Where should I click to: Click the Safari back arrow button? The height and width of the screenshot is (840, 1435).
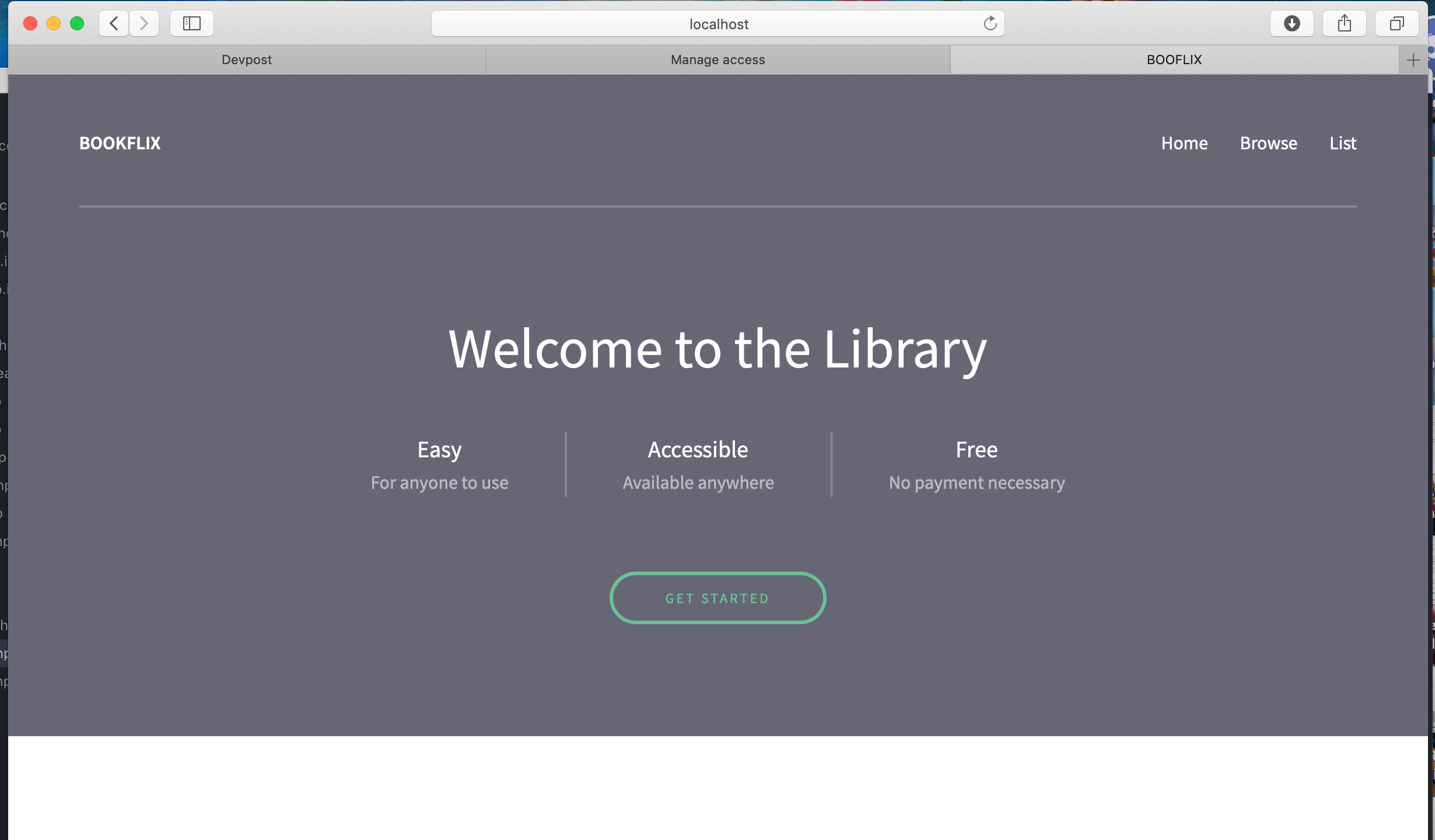(x=114, y=23)
